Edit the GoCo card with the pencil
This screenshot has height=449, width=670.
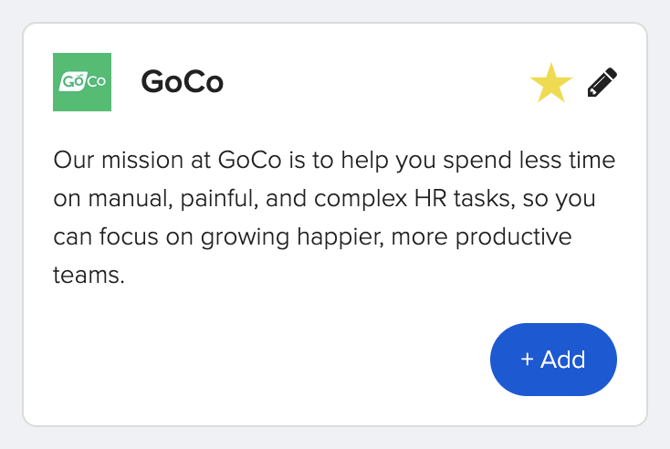602,82
